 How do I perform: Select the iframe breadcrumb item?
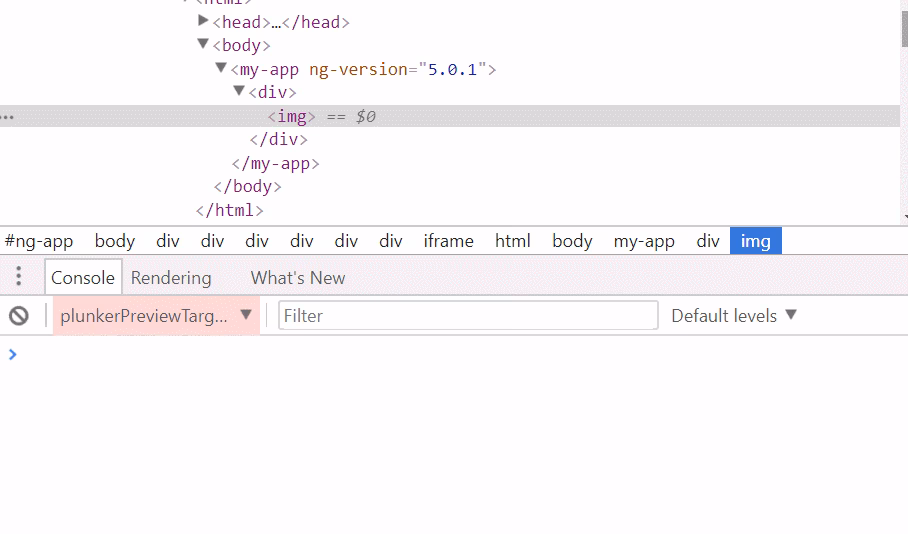(448, 241)
